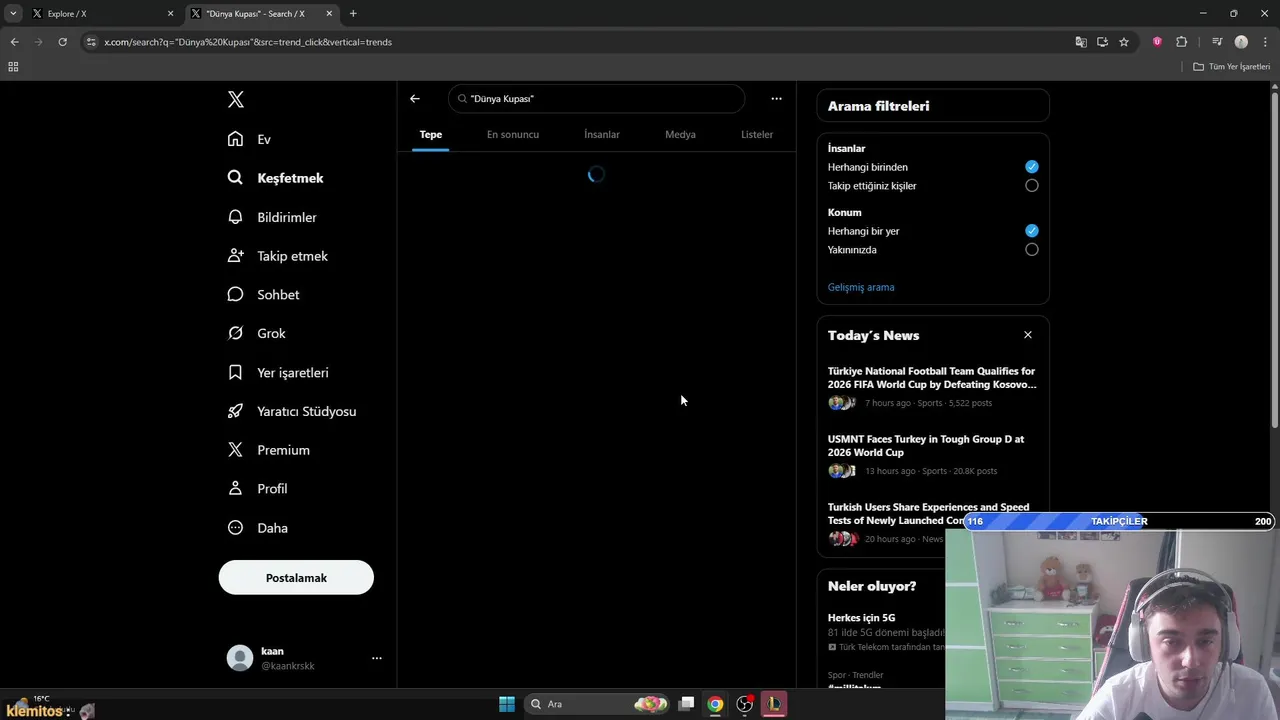The image size is (1280, 720).
Task: Switch to En sonuncu tab
Action: [x=513, y=134]
